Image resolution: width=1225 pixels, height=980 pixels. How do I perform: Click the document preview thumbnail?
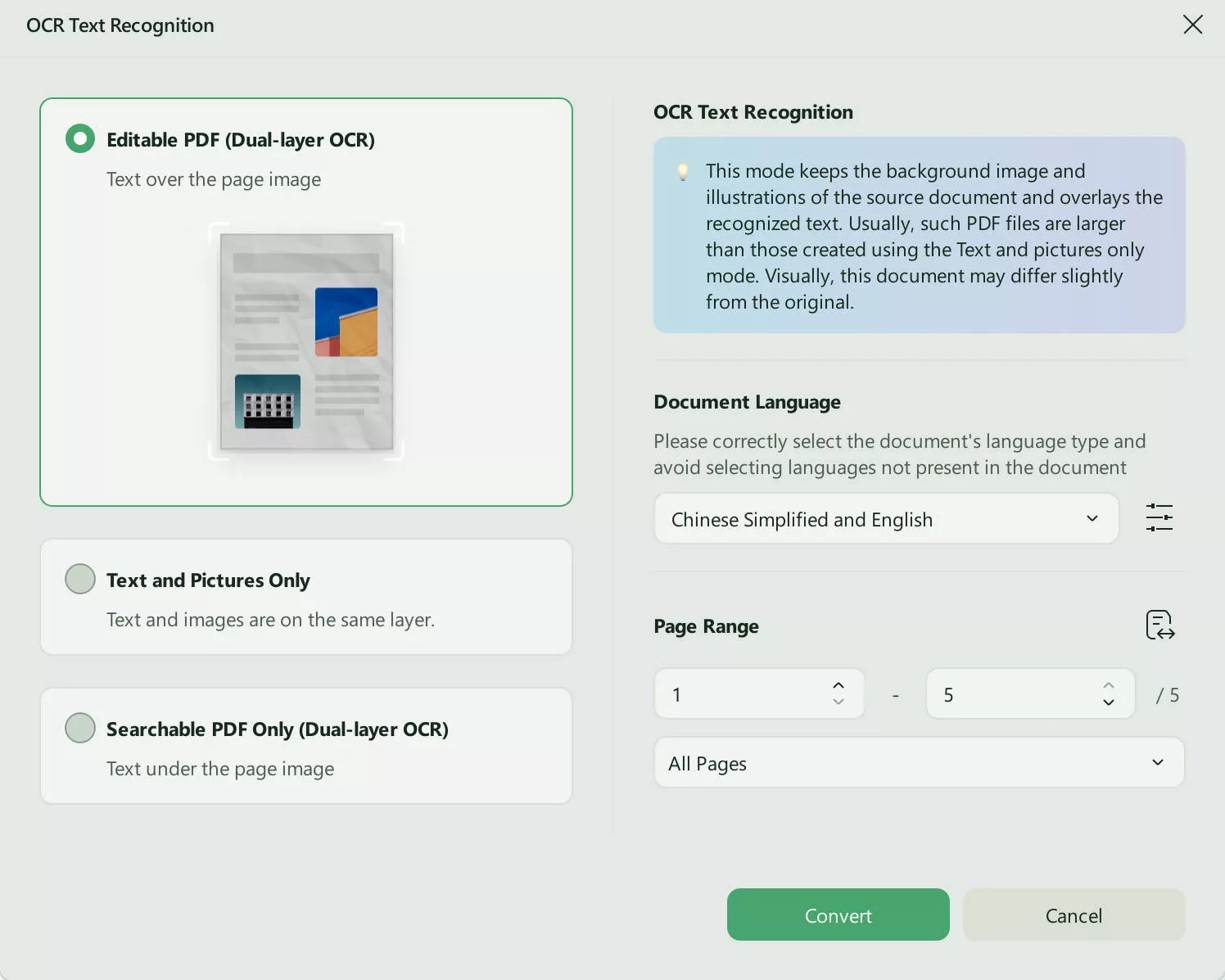[305, 342]
